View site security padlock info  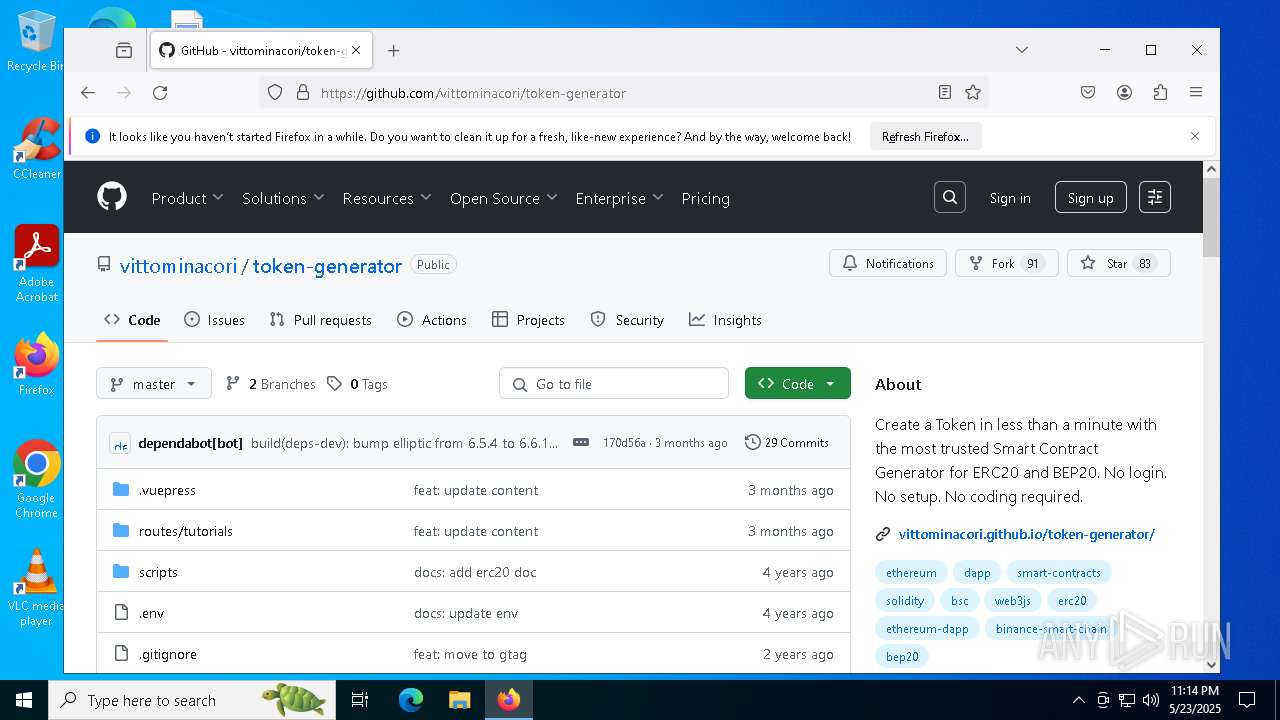click(303, 93)
